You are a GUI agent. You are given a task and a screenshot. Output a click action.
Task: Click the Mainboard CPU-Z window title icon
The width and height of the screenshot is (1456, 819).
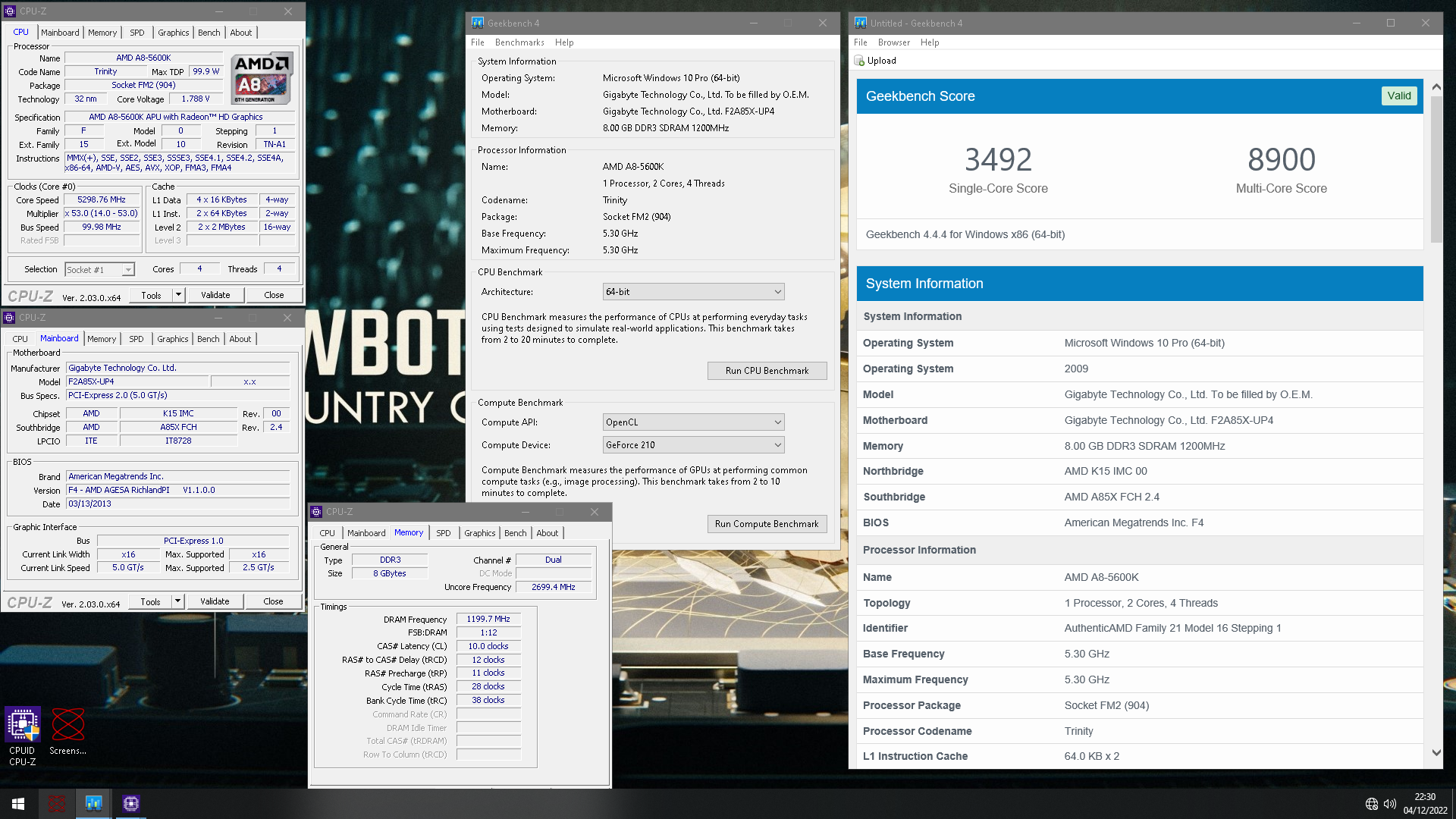click(9, 318)
